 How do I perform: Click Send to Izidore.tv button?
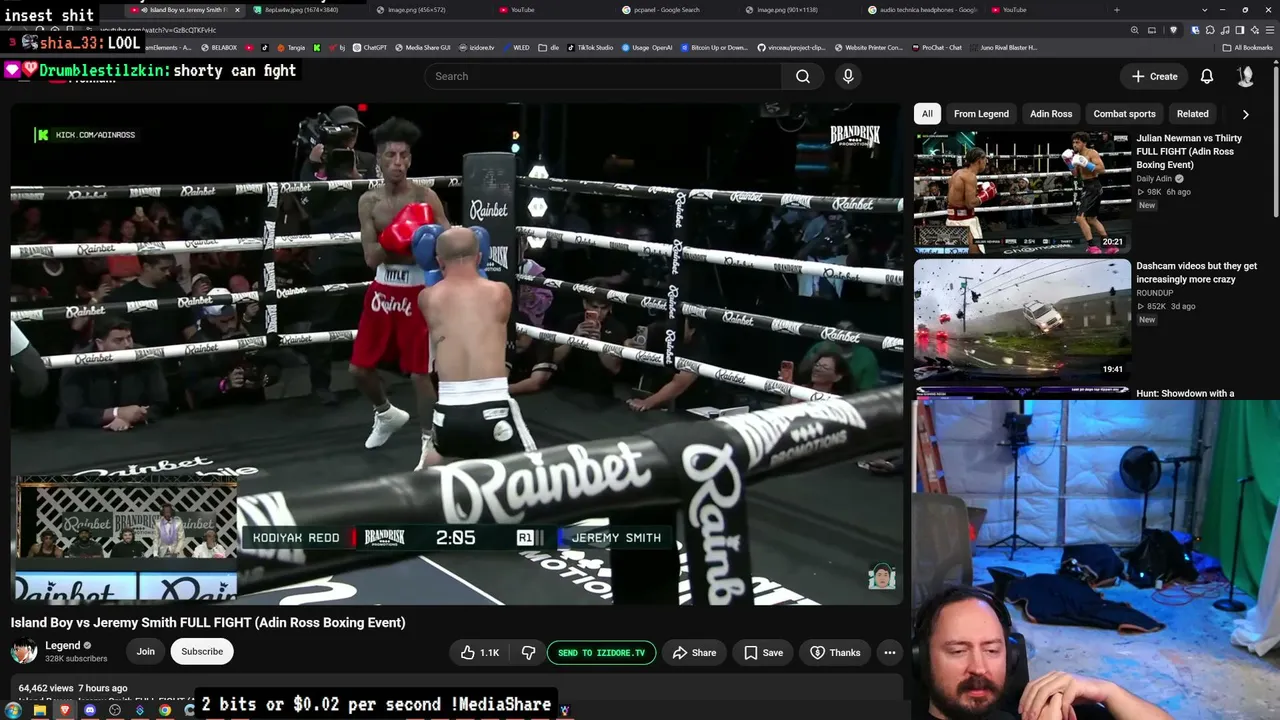(x=602, y=653)
